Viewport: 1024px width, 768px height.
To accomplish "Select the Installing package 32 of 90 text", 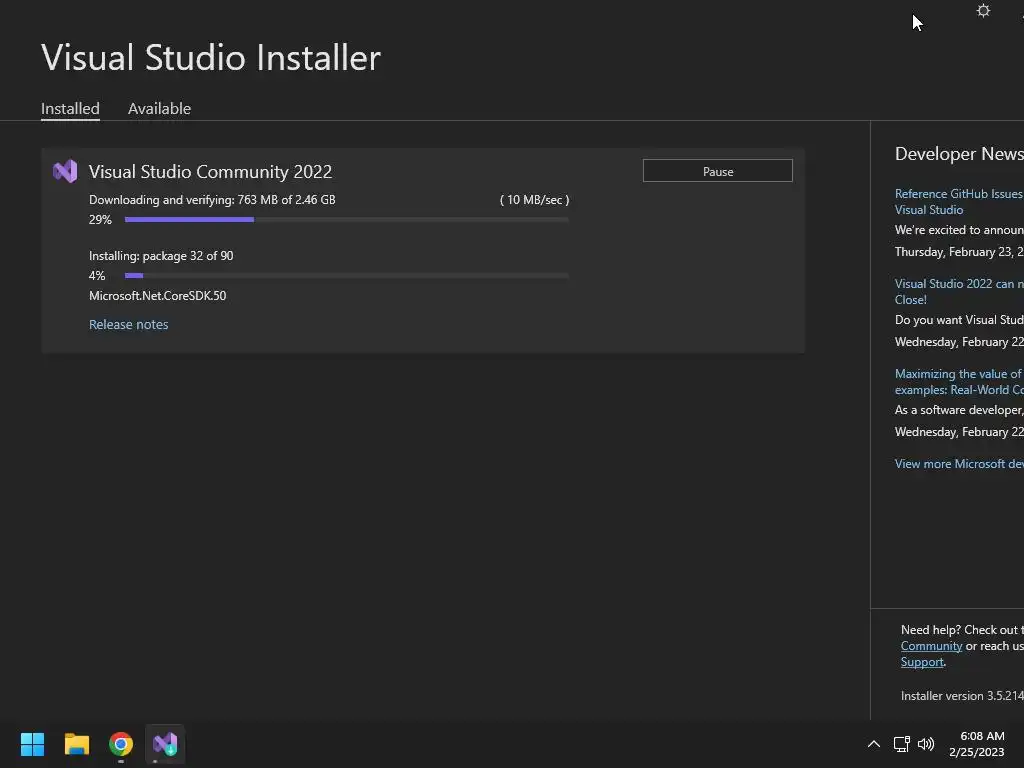I will coord(161,256).
